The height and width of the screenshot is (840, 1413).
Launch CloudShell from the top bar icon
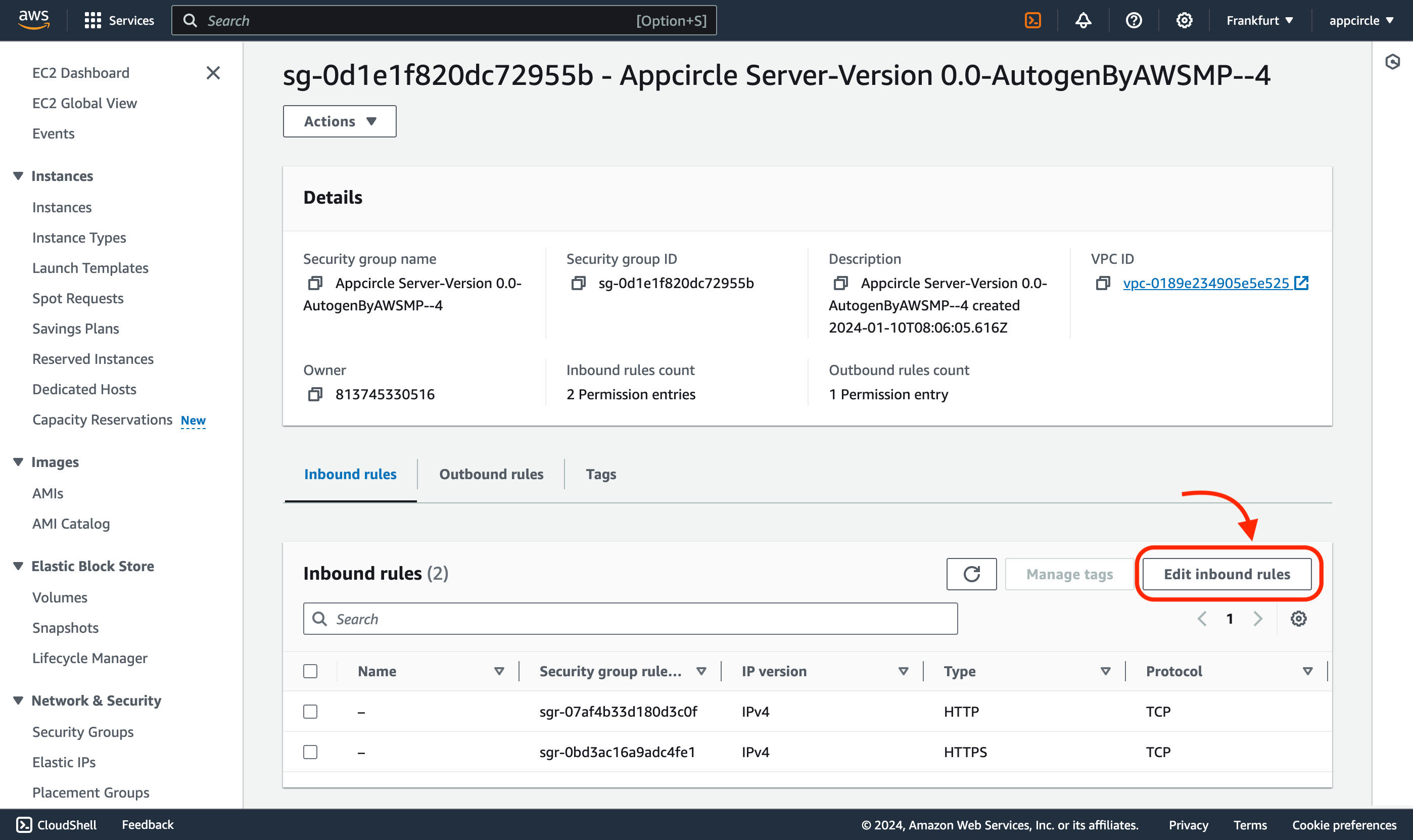pos(1033,20)
